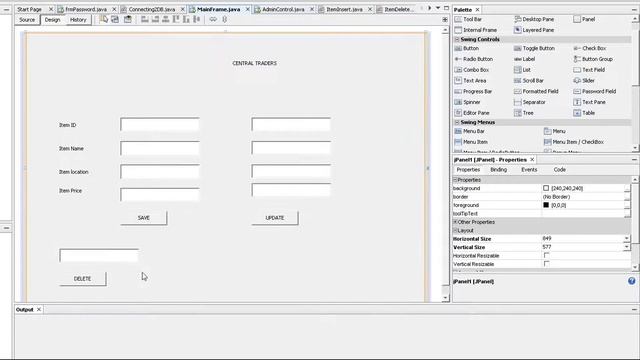Viewport: 640px width, 360px height.
Task: Select Combo Box component in Palette
Action: (471, 70)
